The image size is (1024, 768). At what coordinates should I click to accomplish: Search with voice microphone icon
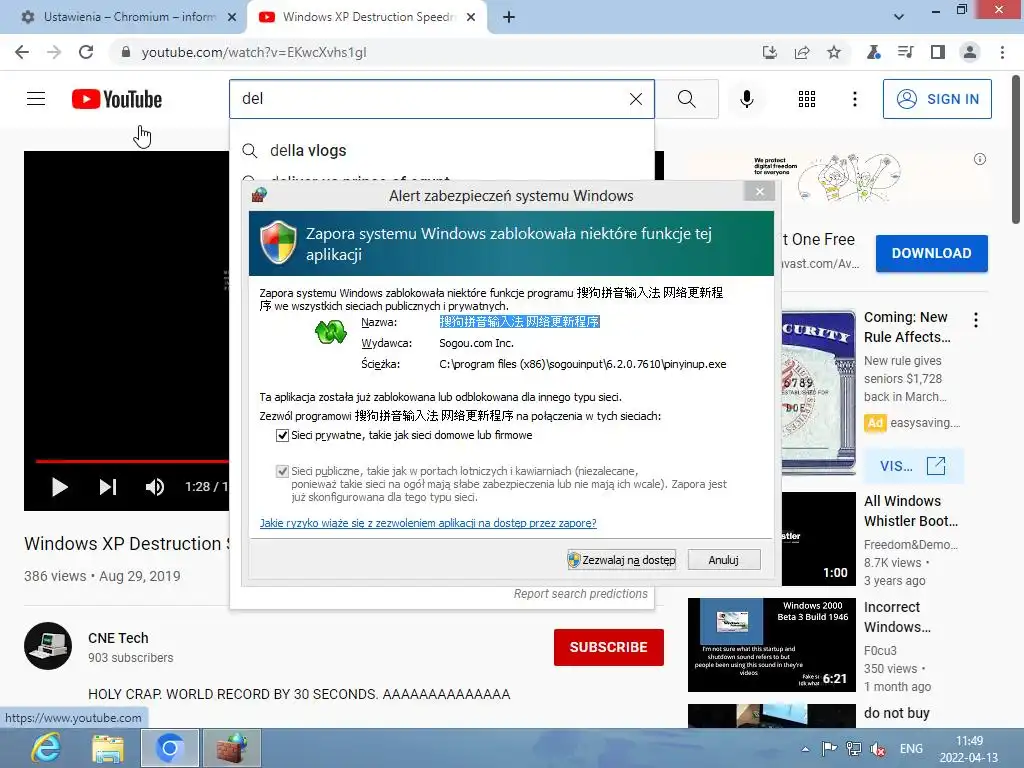click(x=746, y=99)
